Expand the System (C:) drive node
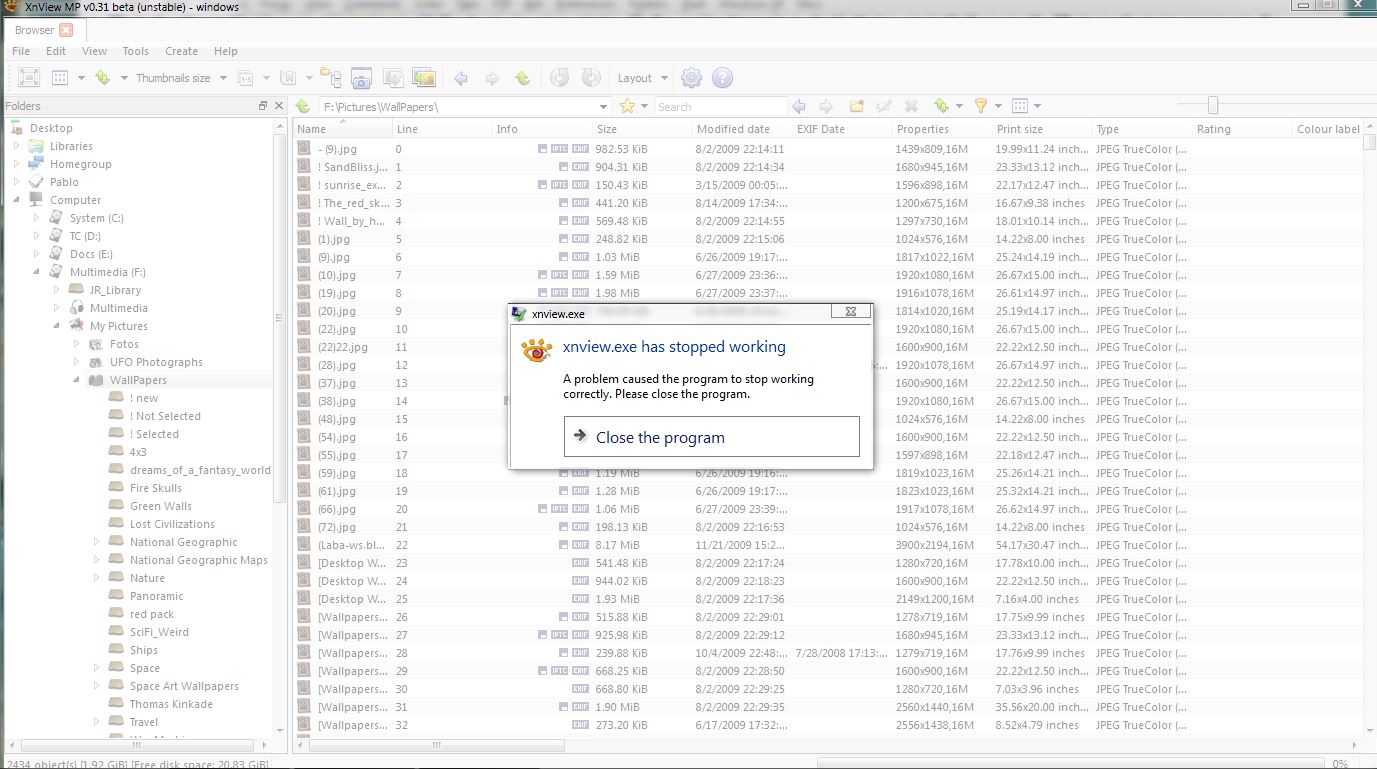This screenshot has width=1377, height=769. (36, 218)
